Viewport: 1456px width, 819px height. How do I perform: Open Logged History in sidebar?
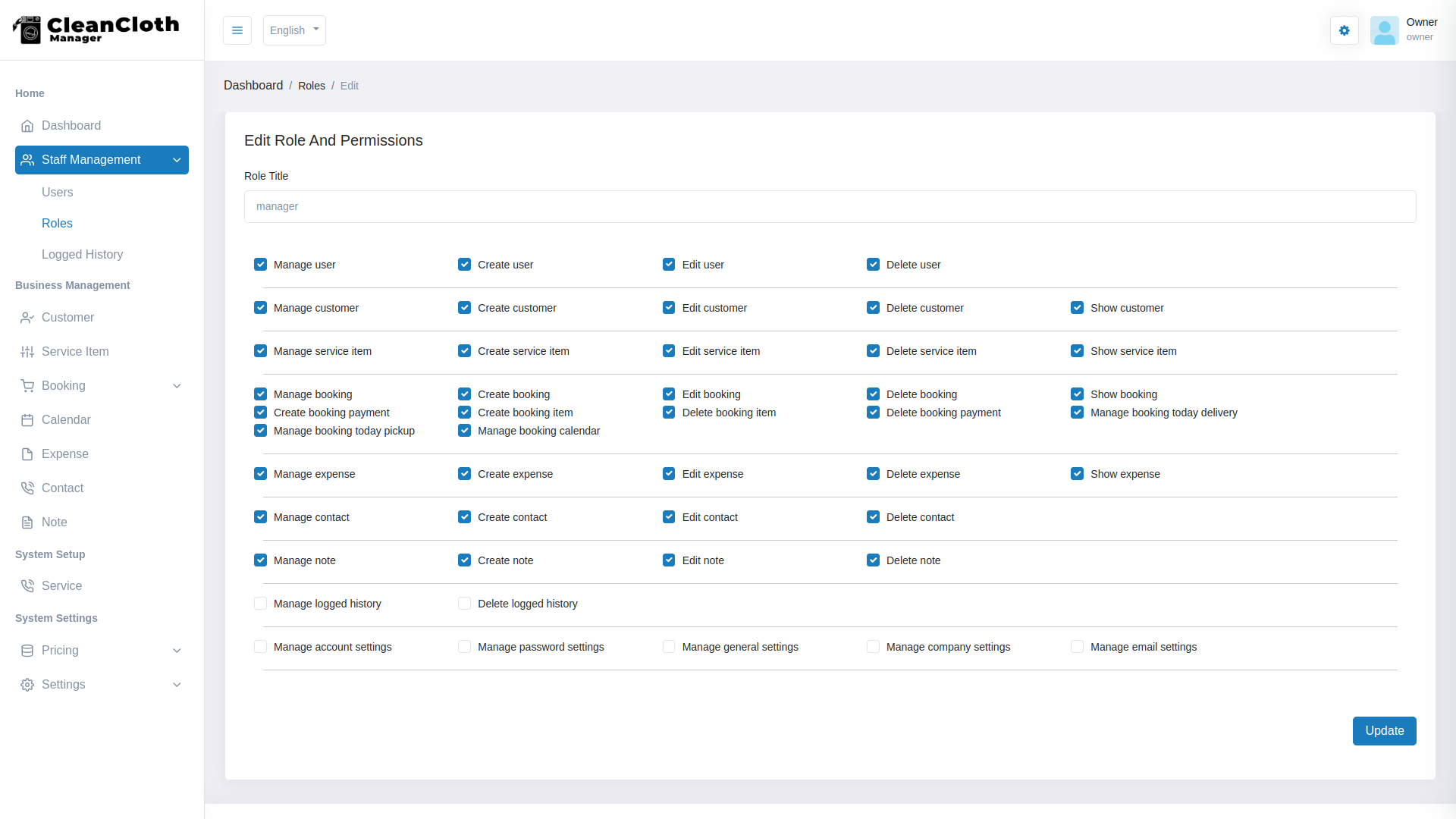[x=82, y=255]
